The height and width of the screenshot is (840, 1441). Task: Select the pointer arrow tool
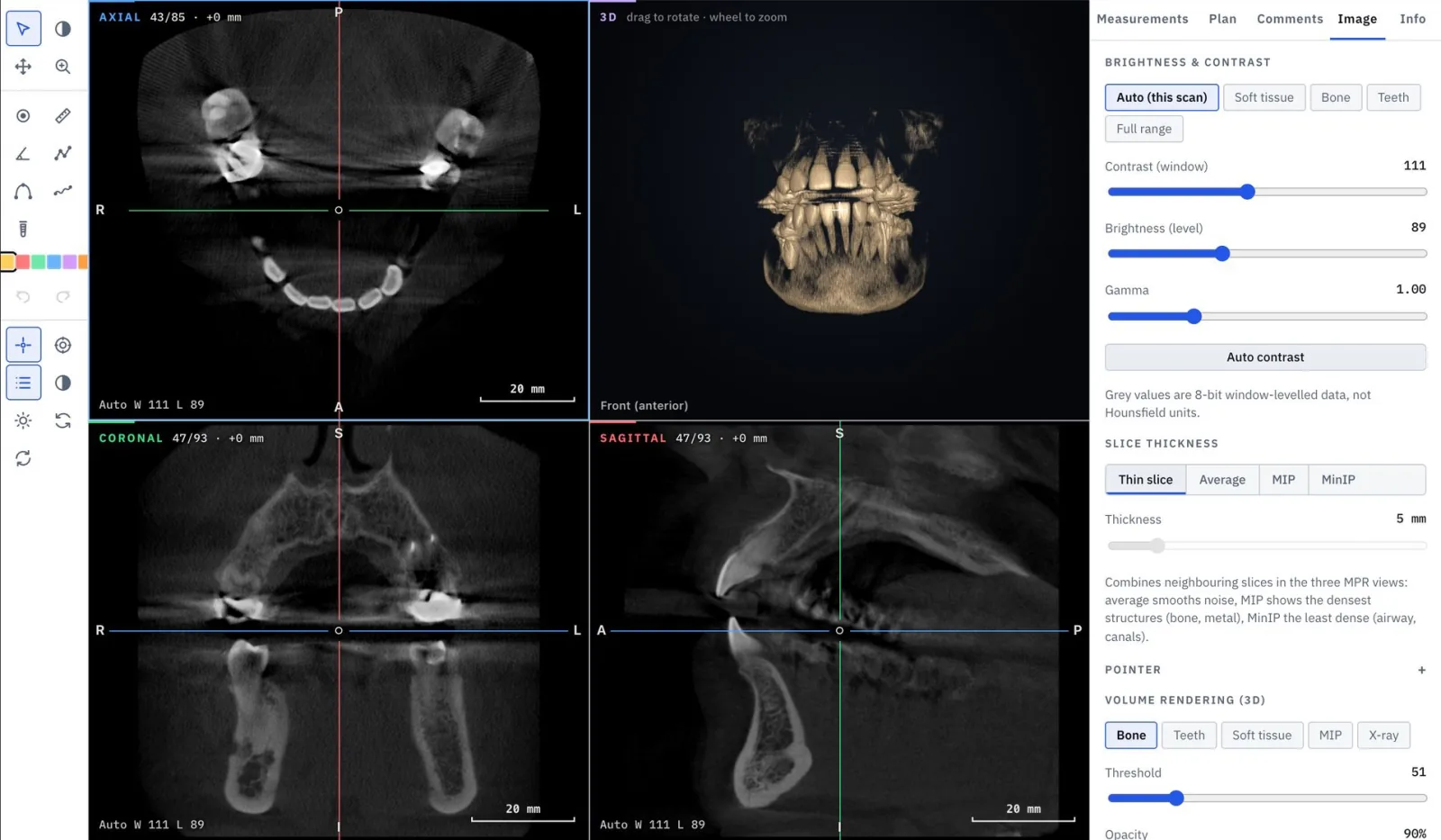click(23, 29)
